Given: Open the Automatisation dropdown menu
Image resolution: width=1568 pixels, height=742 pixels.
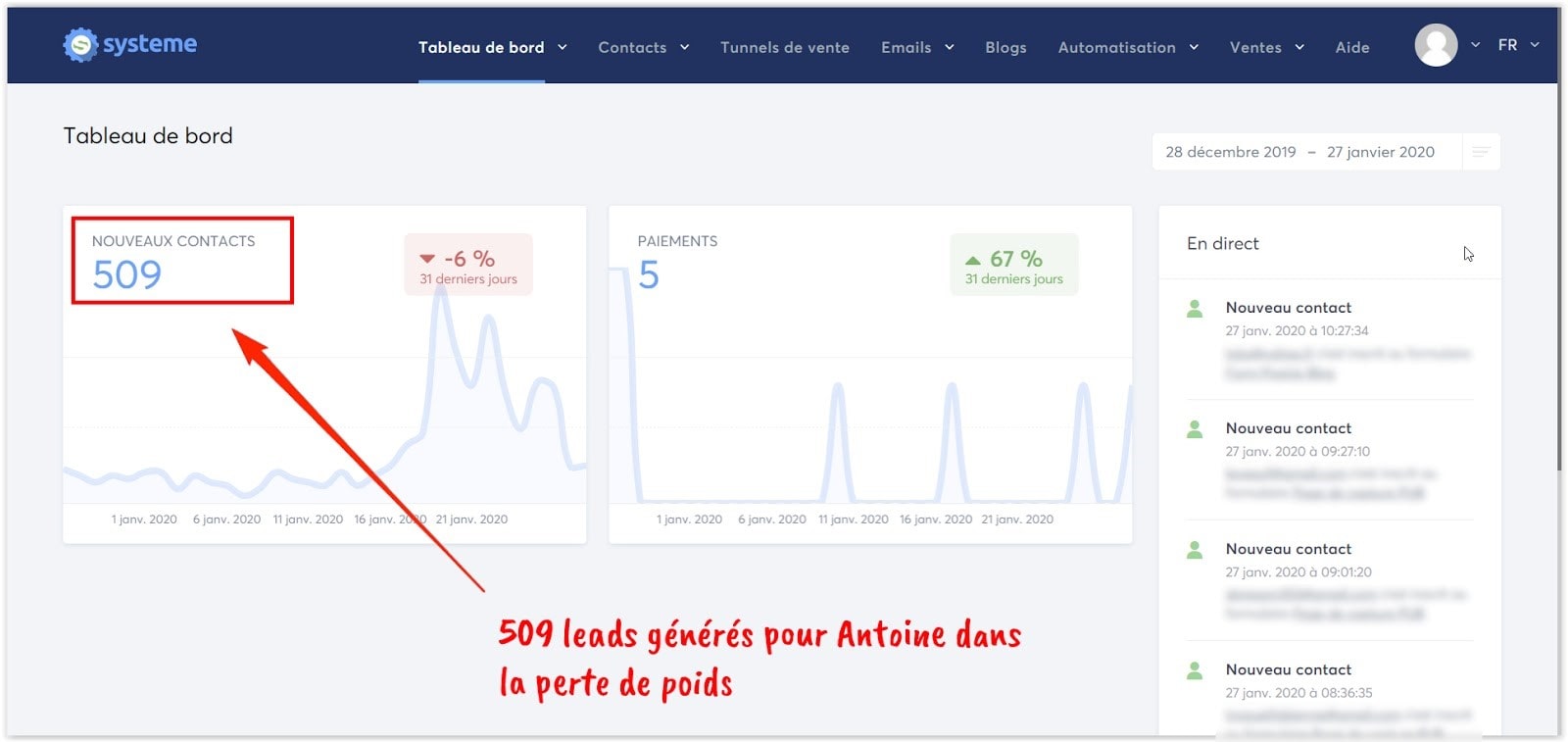Looking at the screenshot, I should pos(1127,47).
